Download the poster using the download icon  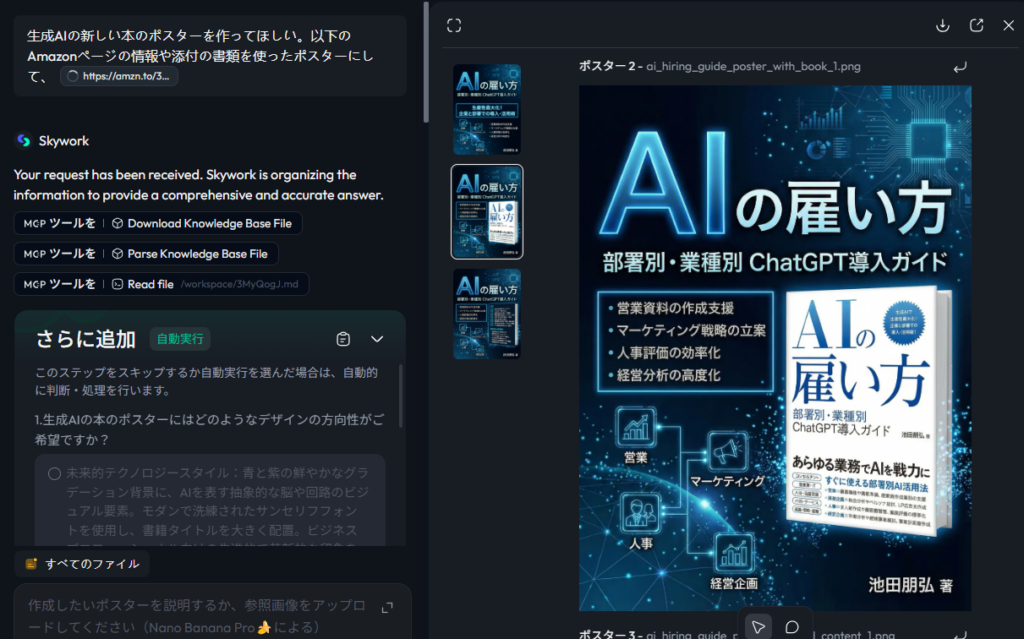pyautogui.click(x=942, y=26)
